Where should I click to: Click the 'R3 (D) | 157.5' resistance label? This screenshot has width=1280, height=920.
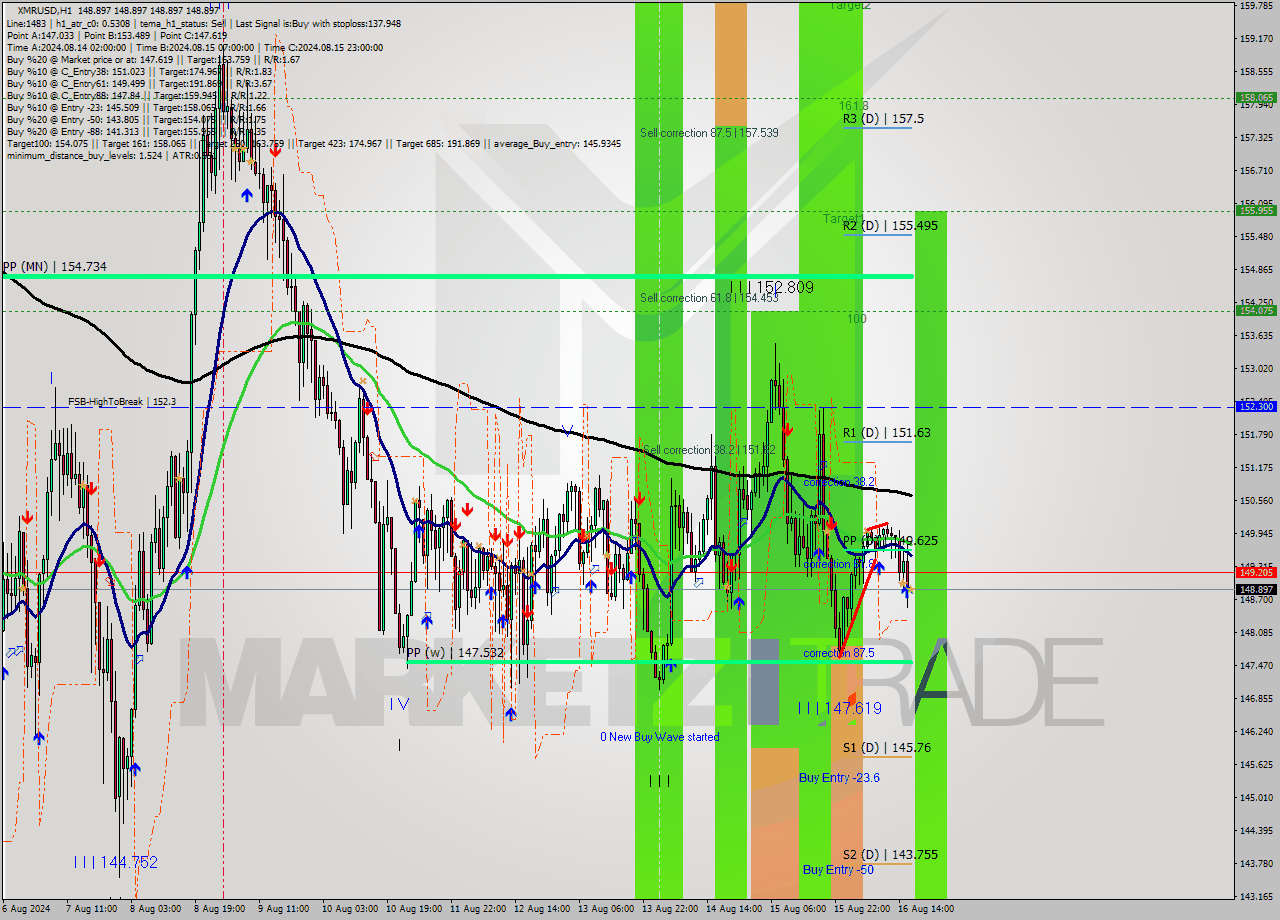point(883,118)
